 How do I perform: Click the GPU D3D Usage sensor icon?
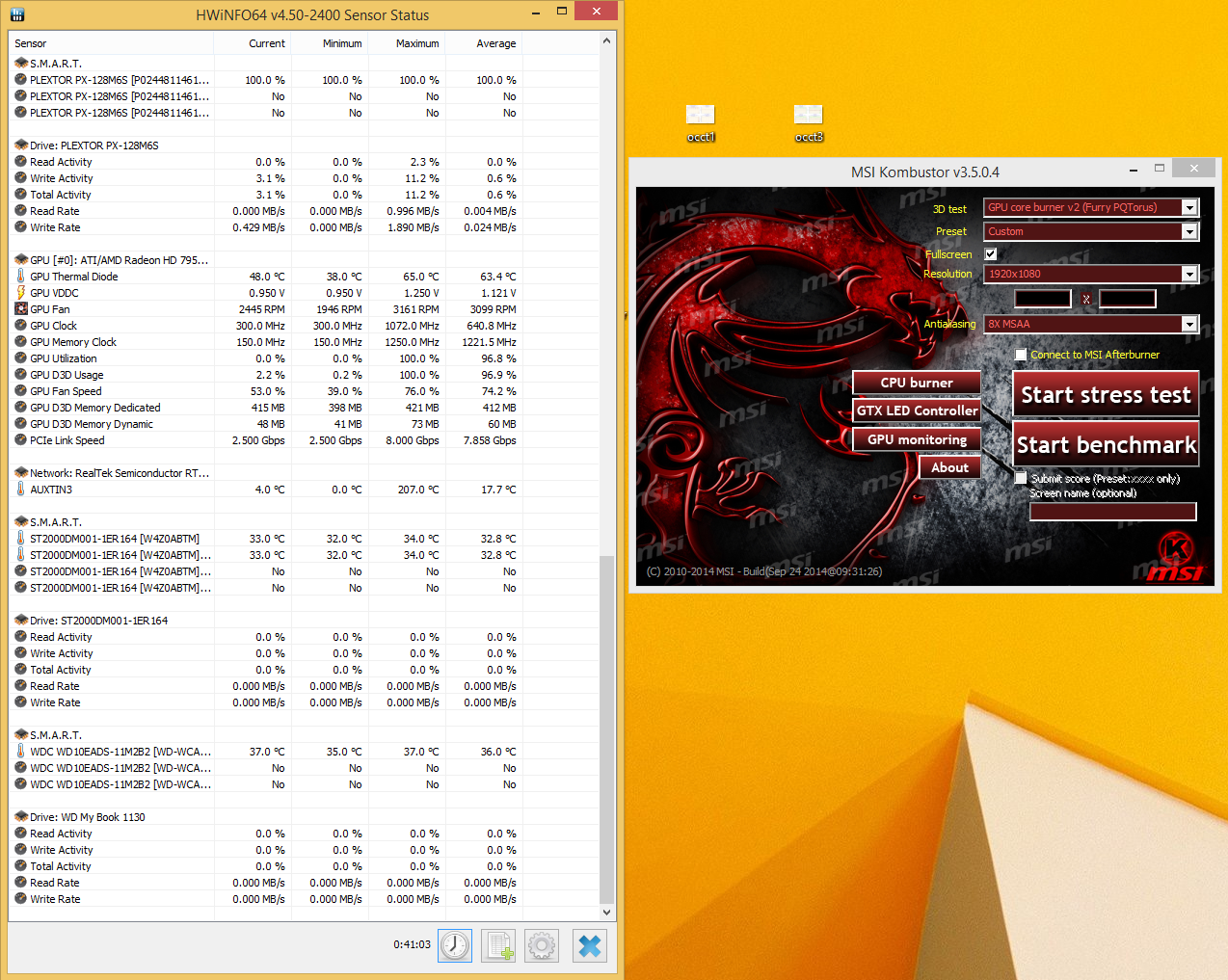pyautogui.click(x=20, y=375)
